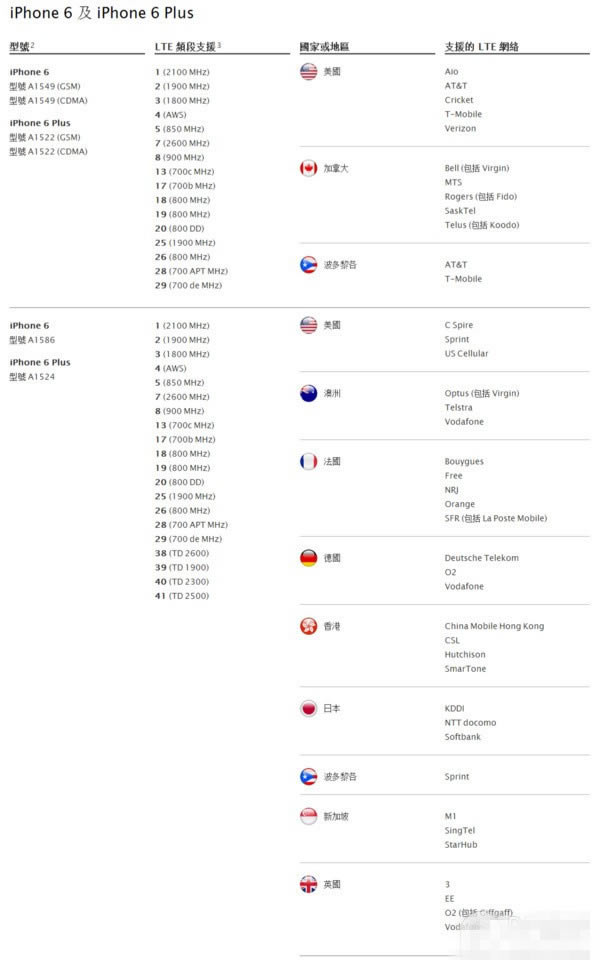Click the Verizon carrier name
600x965 pixels.
pyautogui.click(x=460, y=128)
